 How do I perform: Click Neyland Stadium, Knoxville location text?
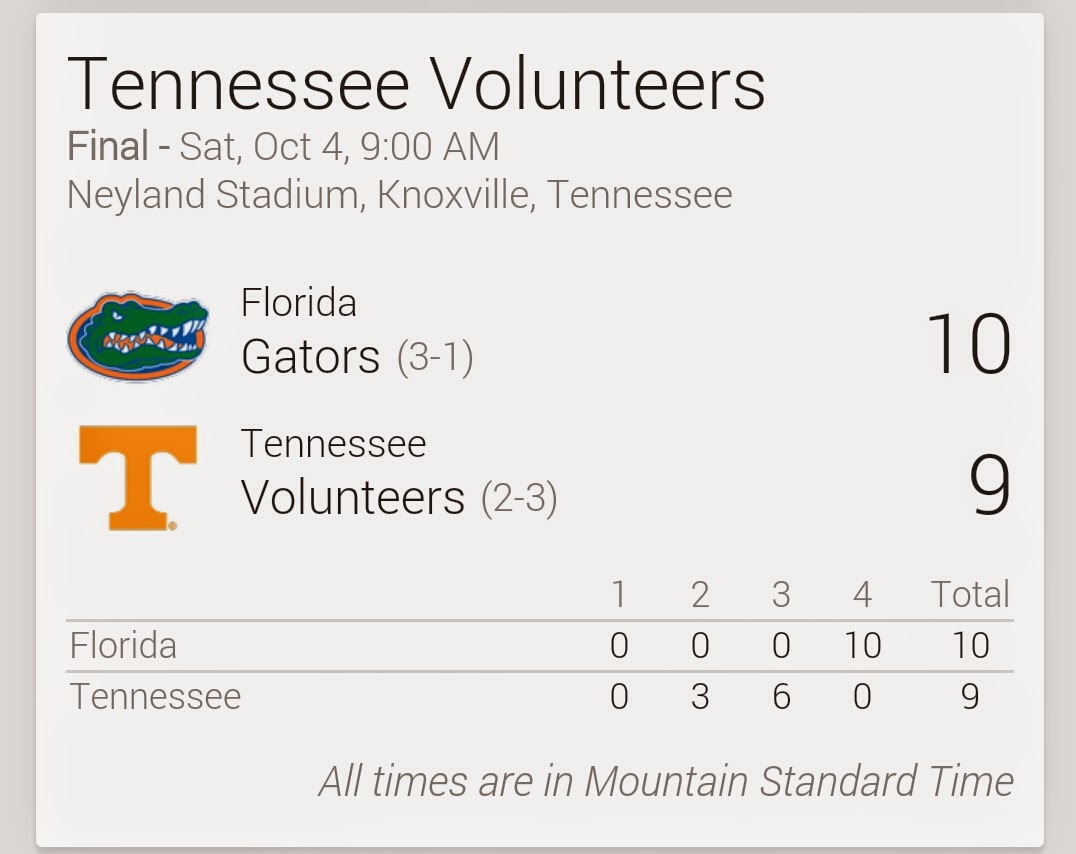point(399,194)
